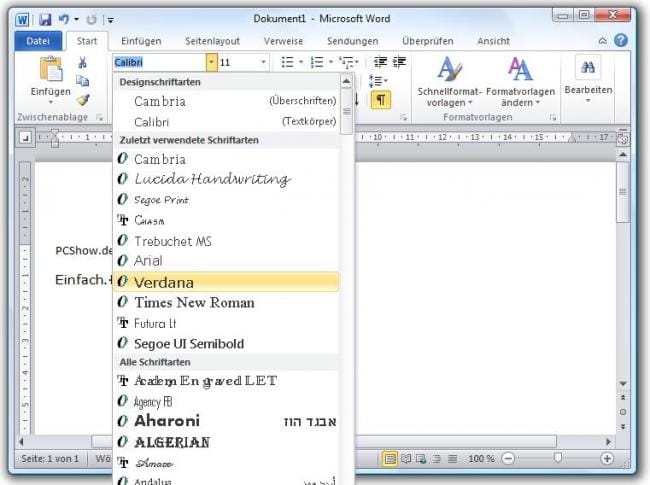Open the Seitenlayout ribbon tab
Image resolution: width=650 pixels, height=485 pixels.
212,41
